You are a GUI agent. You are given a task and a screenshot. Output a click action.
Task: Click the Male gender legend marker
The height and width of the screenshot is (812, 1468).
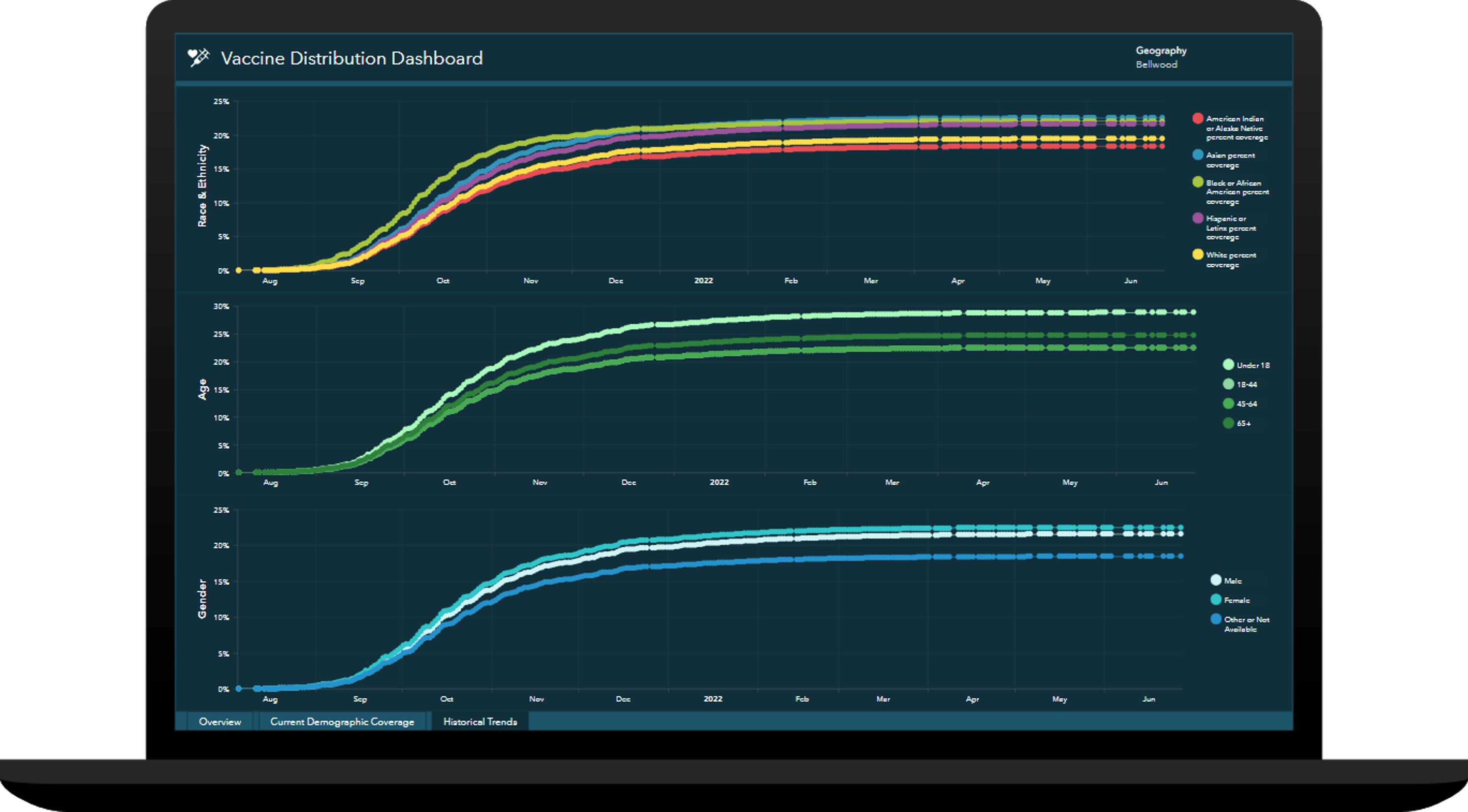click(1215, 580)
